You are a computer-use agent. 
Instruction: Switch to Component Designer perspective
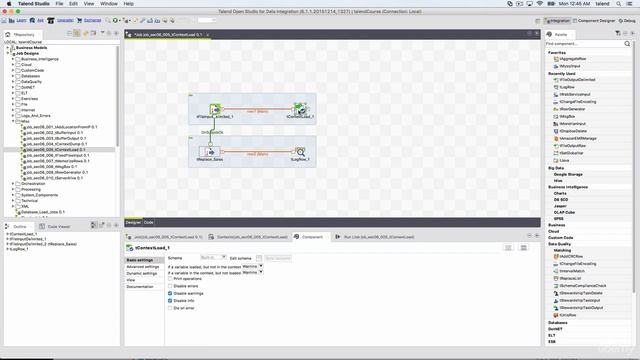[x=594, y=20]
